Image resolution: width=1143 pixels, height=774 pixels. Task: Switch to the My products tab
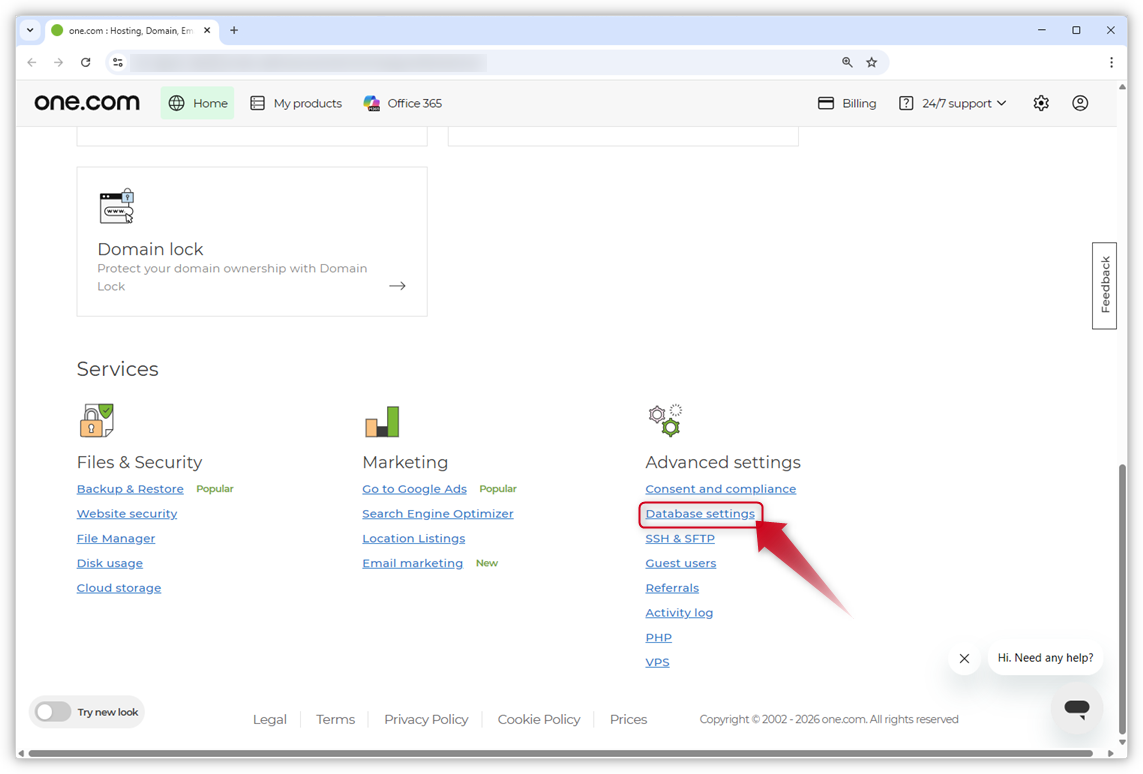pyautogui.click(x=295, y=103)
